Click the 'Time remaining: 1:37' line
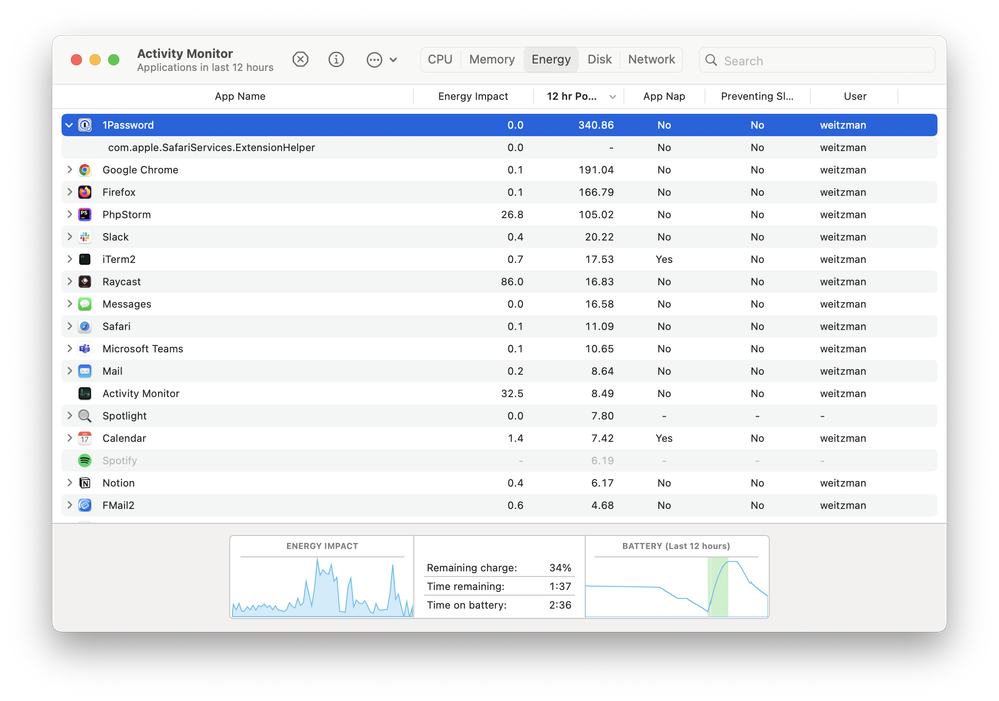The width and height of the screenshot is (999, 701). (x=499, y=586)
